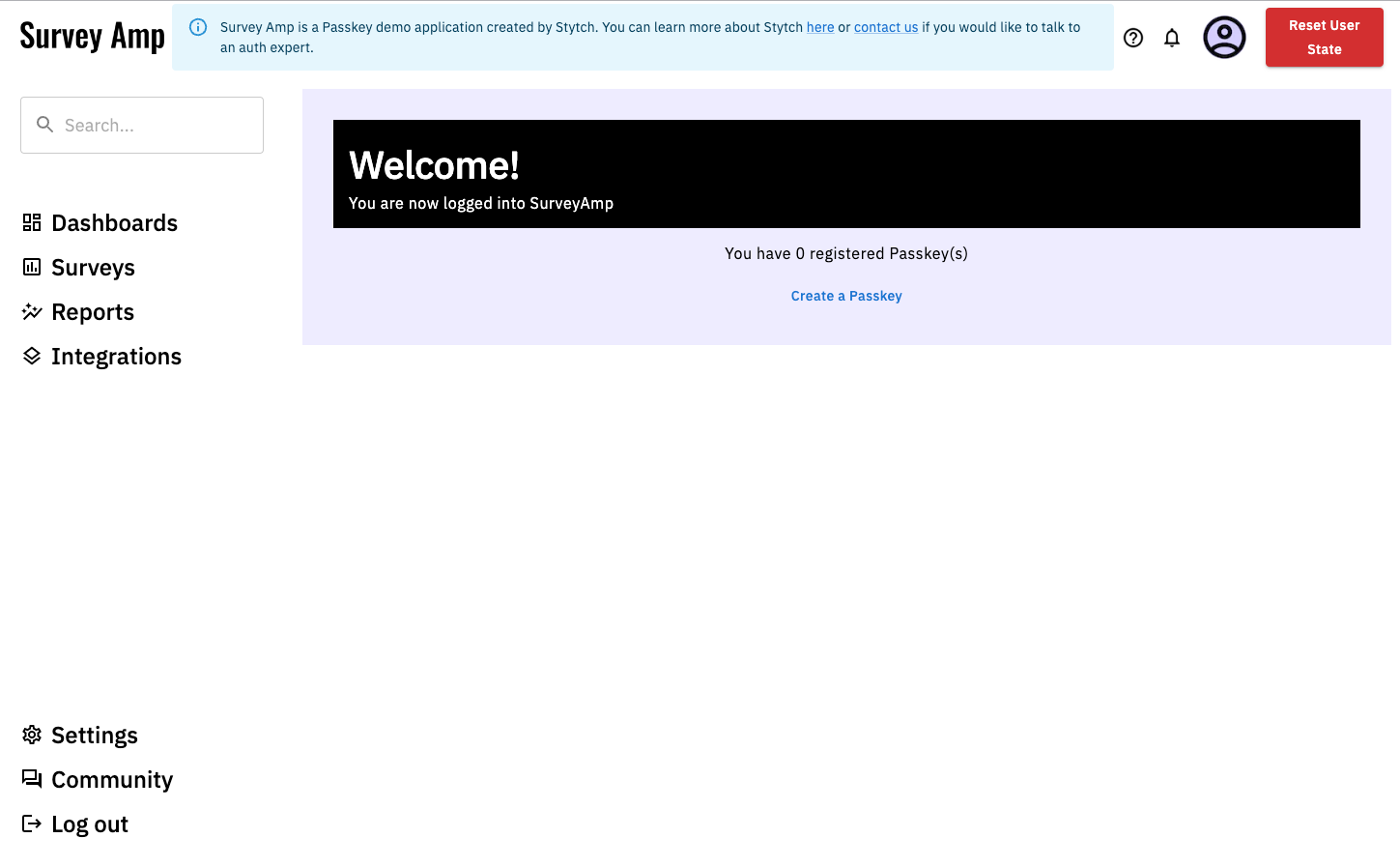Open Settings in the sidebar

pos(95,736)
